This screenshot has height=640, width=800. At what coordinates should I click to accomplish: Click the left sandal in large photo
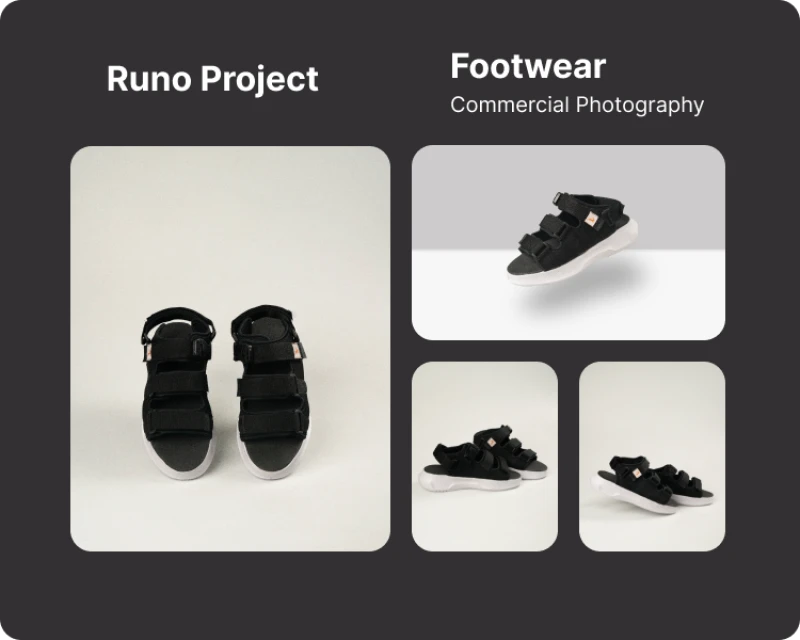coord(177,393)
